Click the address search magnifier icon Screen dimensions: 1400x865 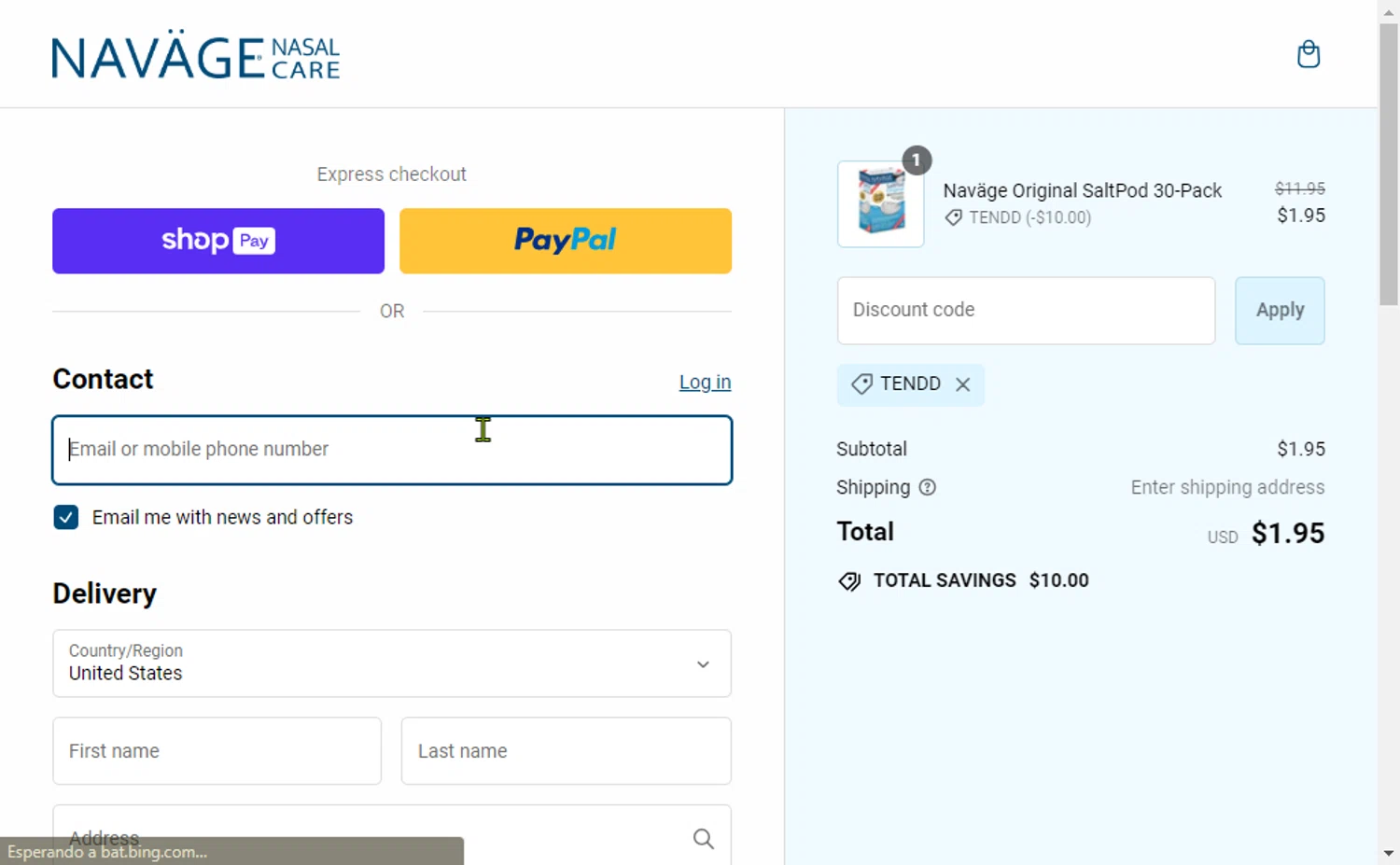[704, 839]
